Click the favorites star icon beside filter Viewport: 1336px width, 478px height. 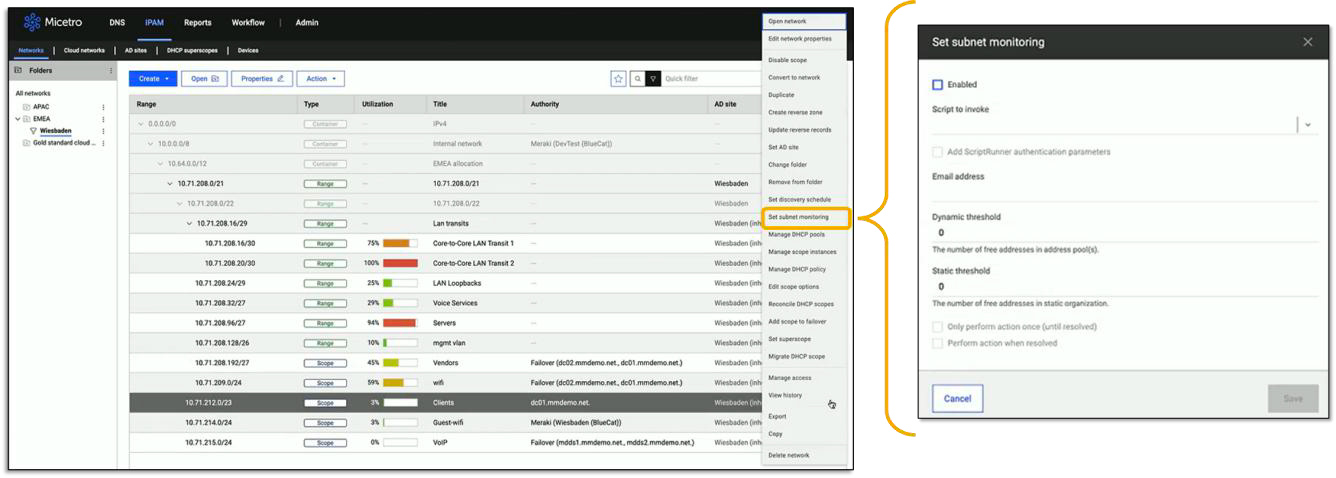coord(618,78)
